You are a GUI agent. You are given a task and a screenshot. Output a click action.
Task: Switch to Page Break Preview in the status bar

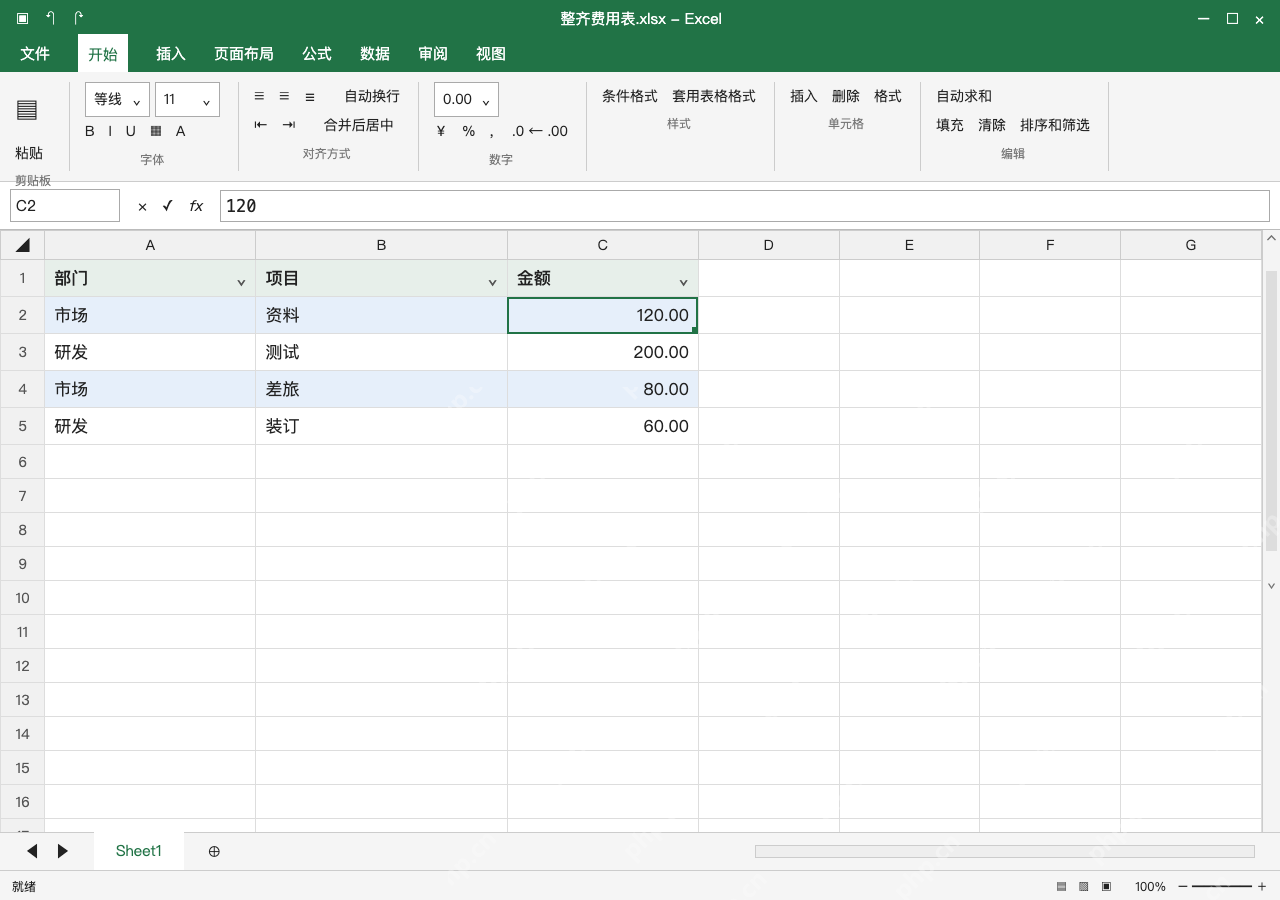tap(1106, 886)
